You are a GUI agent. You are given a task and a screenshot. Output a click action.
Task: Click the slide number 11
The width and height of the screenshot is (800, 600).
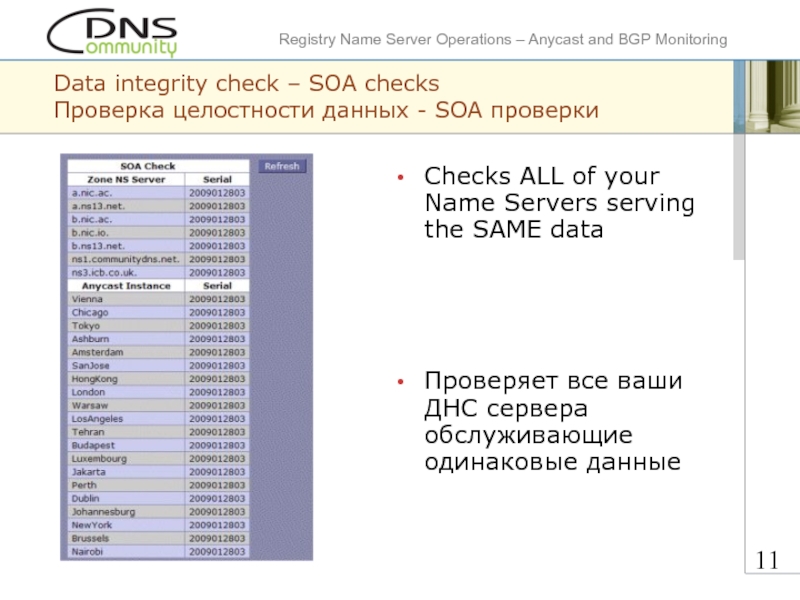coord(767,560)
